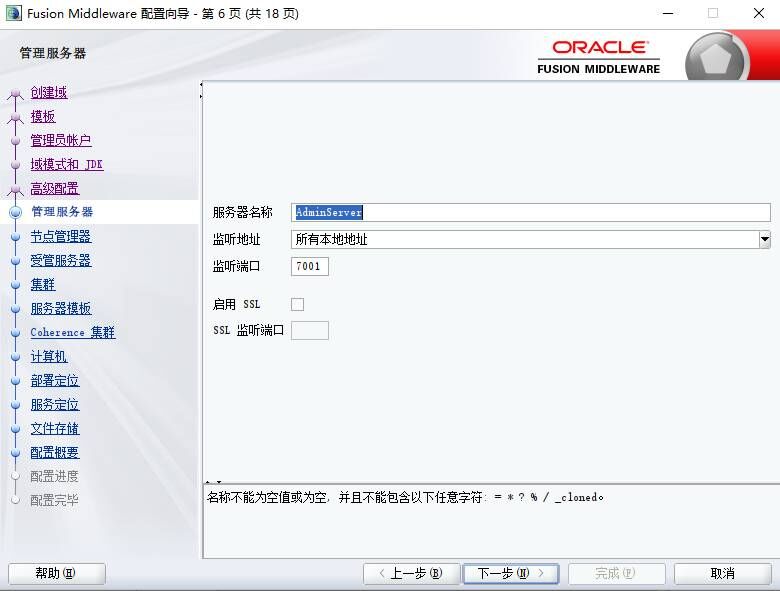
Task: Open the 监听地址 dropdown arrow
Action: [765, 240]
